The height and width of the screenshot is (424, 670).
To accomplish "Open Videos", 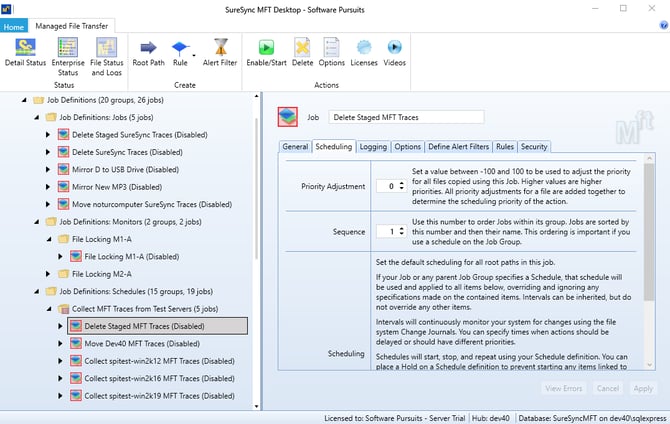I will tap(394, 52).
